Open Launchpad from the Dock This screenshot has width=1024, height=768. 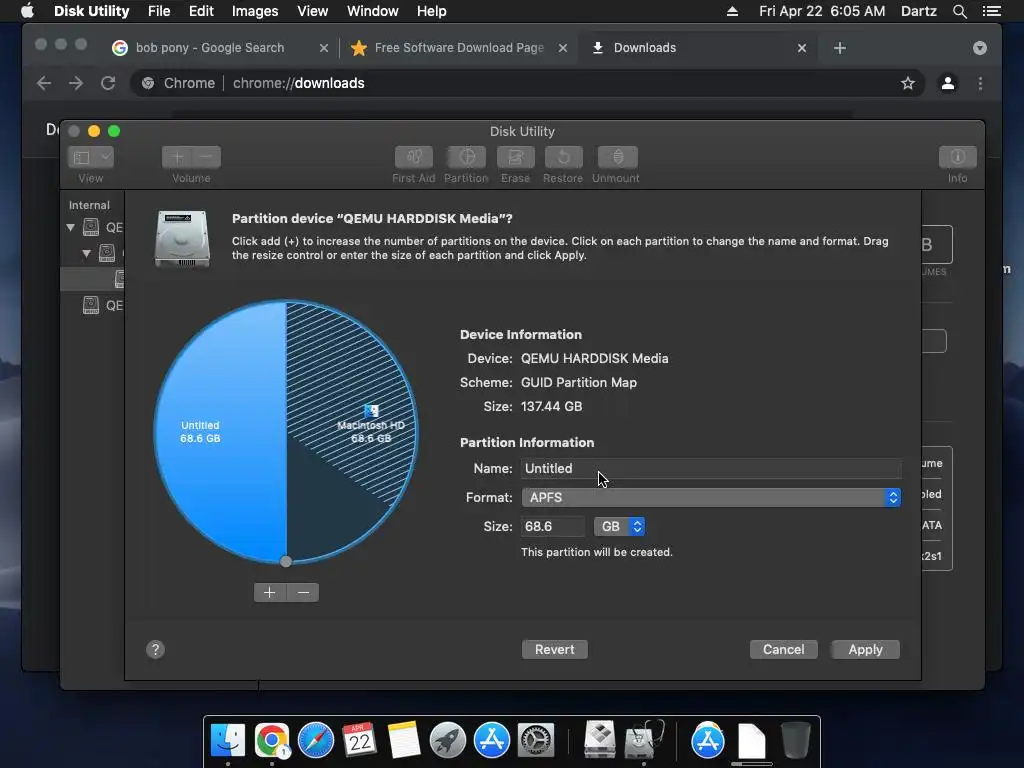(x=447, y=741)
